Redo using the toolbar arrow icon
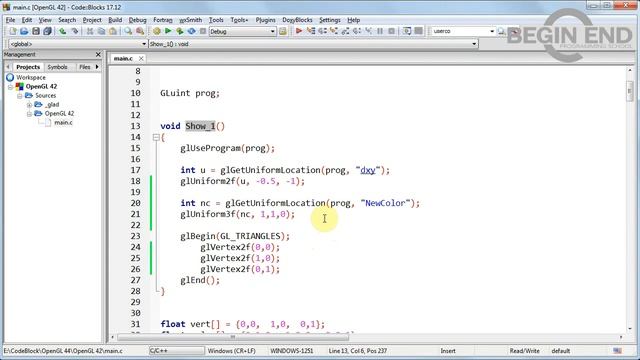This screenshot has width=640, height=360. pos(74,31)
